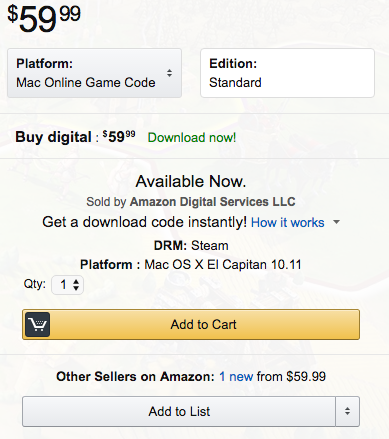The width and height of the screenshot is (389, 439).
Task: Select the Standard edition box
Action: click(x=287, y=73)
